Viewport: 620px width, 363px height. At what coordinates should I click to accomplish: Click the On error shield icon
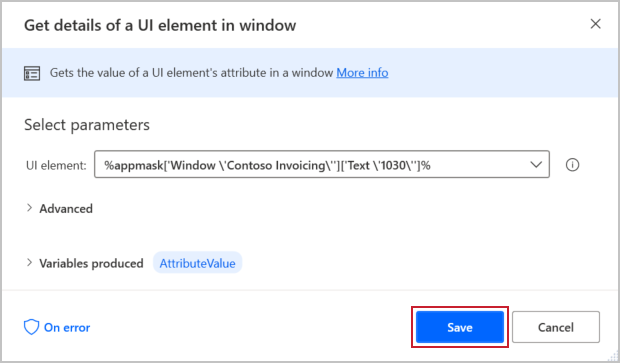(31, 327)
